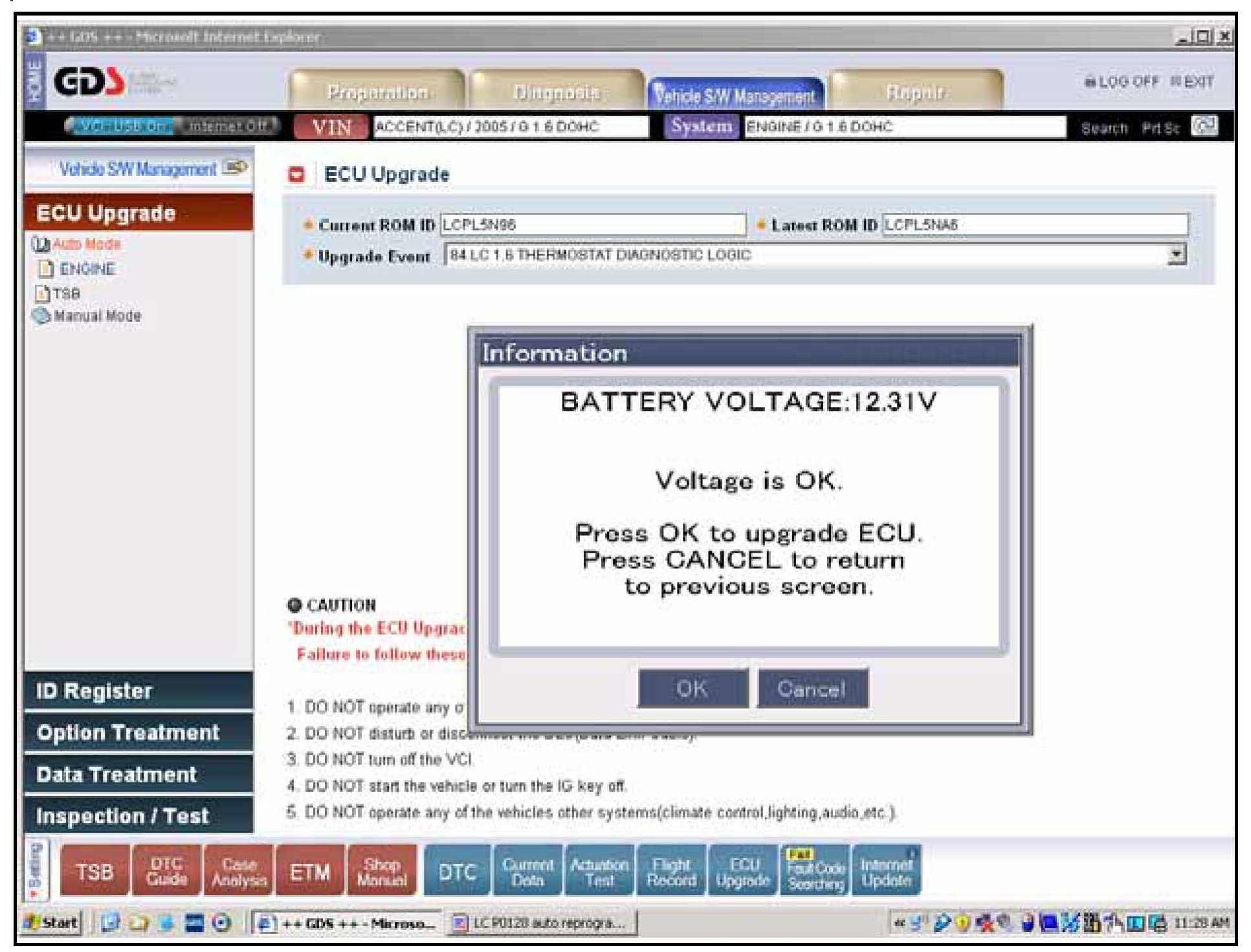The image size is (1251, 952).
Task: Expand the Upgrade Event dropdown arrow
Action: point(1177,254)
